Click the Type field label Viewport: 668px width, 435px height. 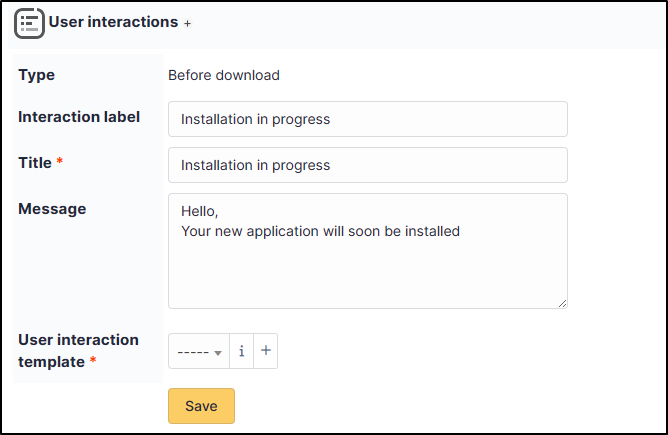(37, 75)
